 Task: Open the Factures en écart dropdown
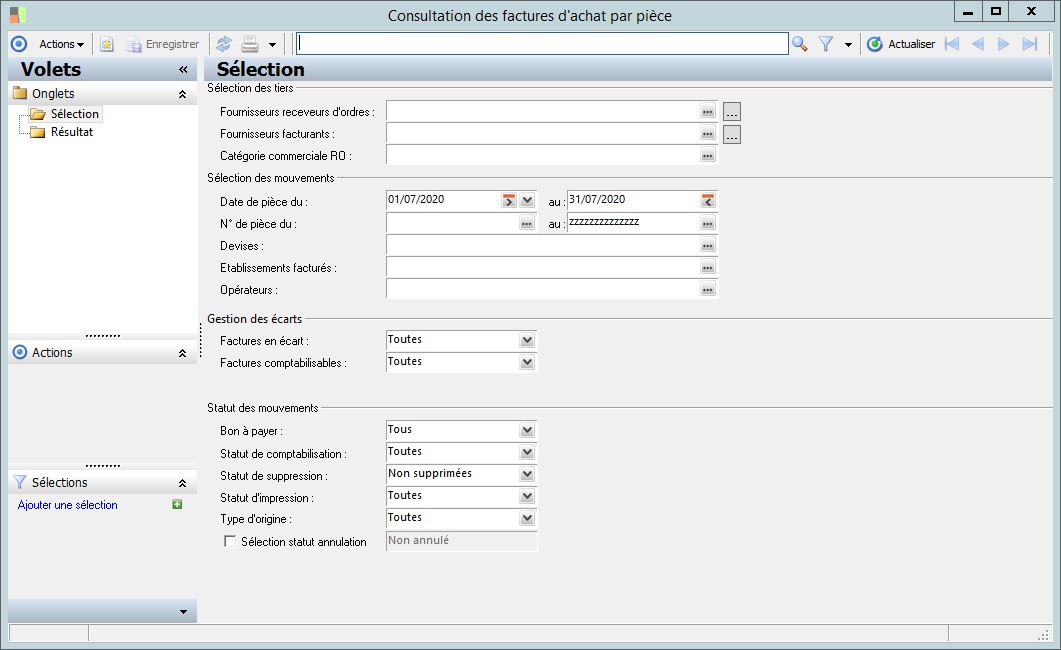pyautogui.click(x=527, y=341)
